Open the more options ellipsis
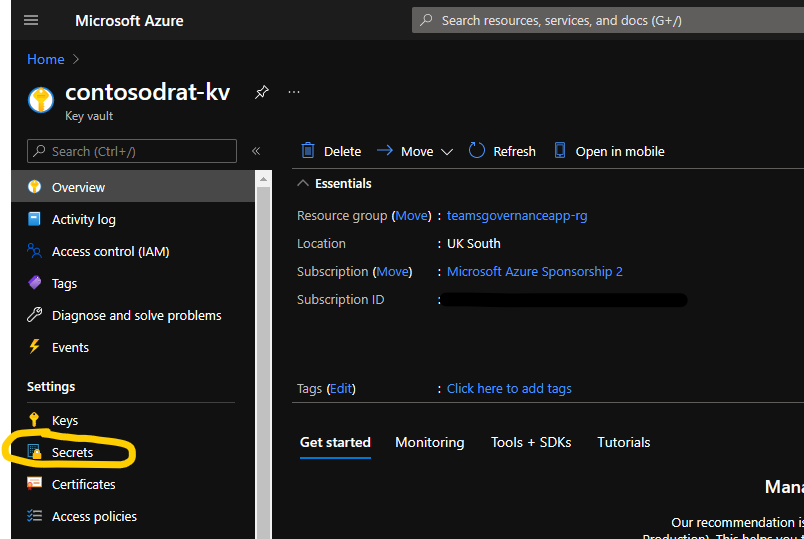Viewport: 804px width, 539px height. point(294,92)
